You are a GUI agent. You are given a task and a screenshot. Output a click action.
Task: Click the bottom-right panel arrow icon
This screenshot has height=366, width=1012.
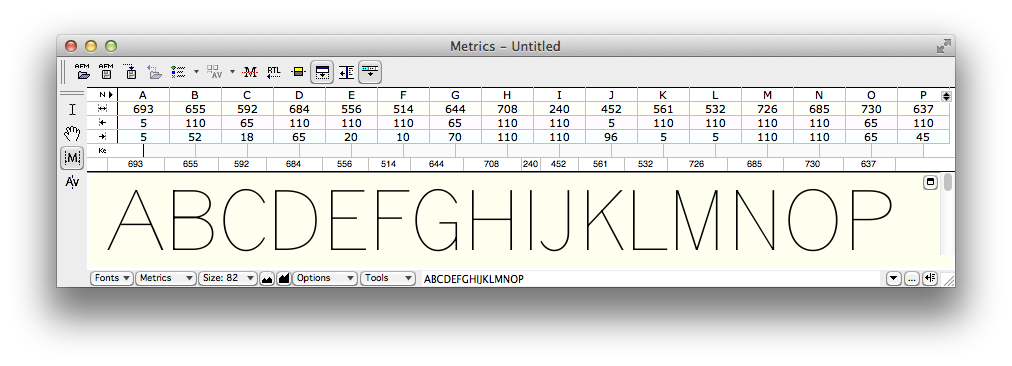click(929, 279)
